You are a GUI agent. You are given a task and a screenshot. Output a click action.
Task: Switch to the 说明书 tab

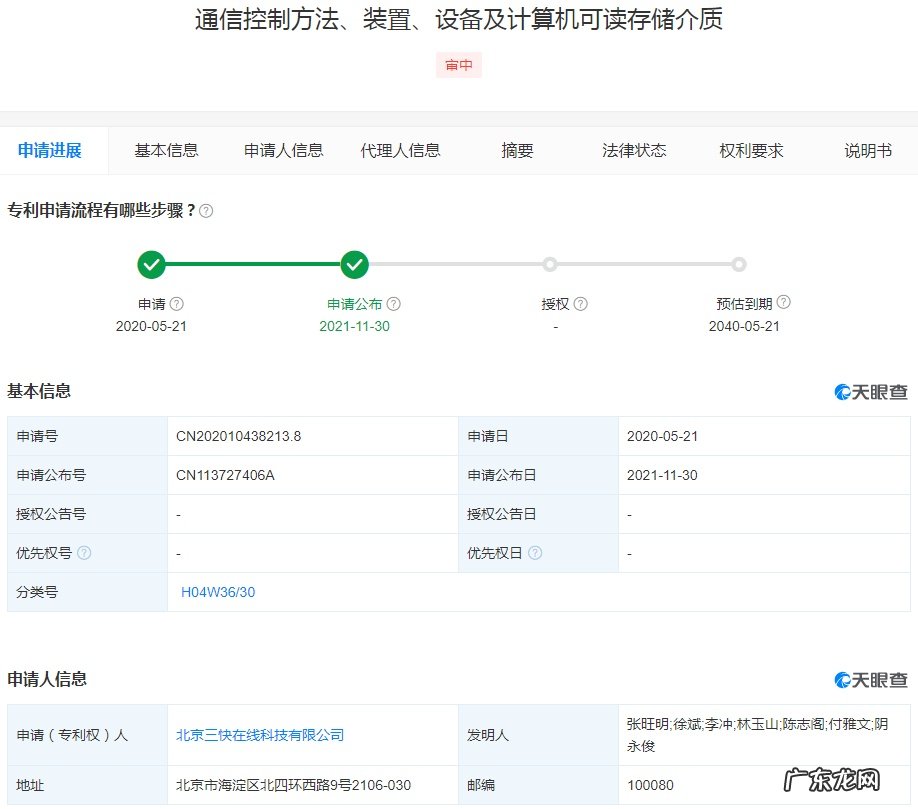(x=866, y=150)
